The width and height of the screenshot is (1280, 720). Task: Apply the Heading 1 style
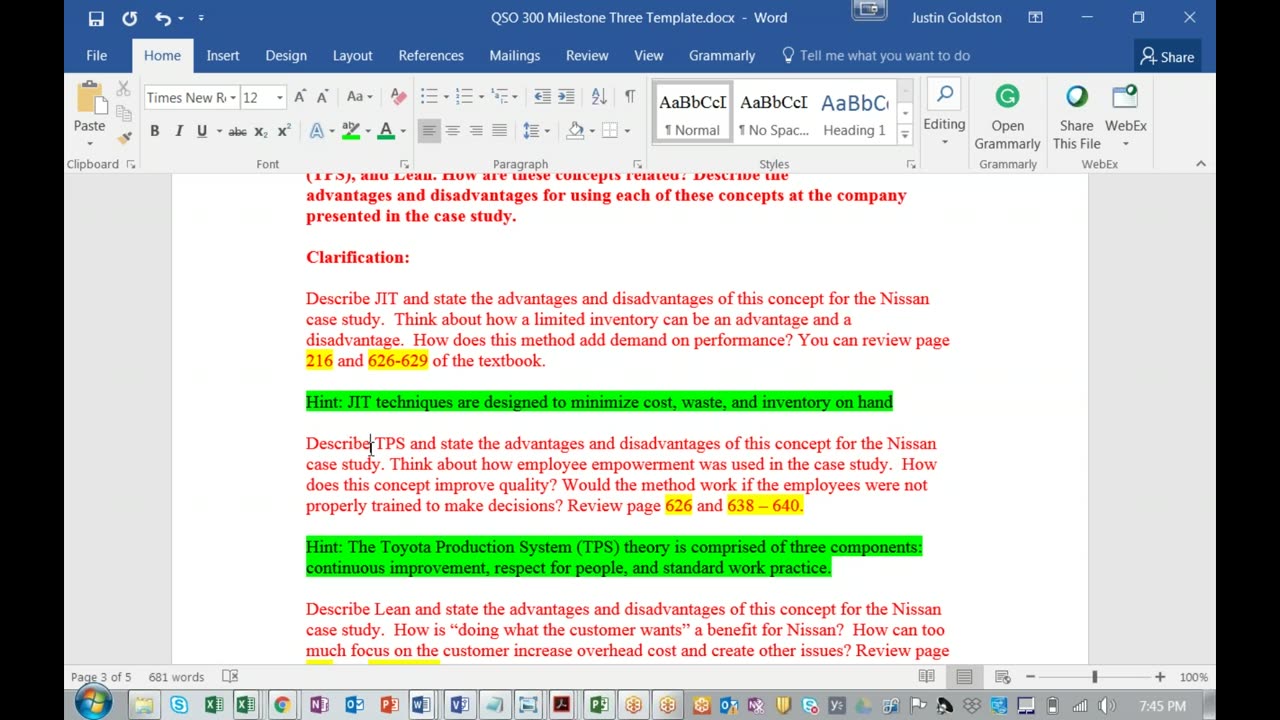[x=854, y=113]
